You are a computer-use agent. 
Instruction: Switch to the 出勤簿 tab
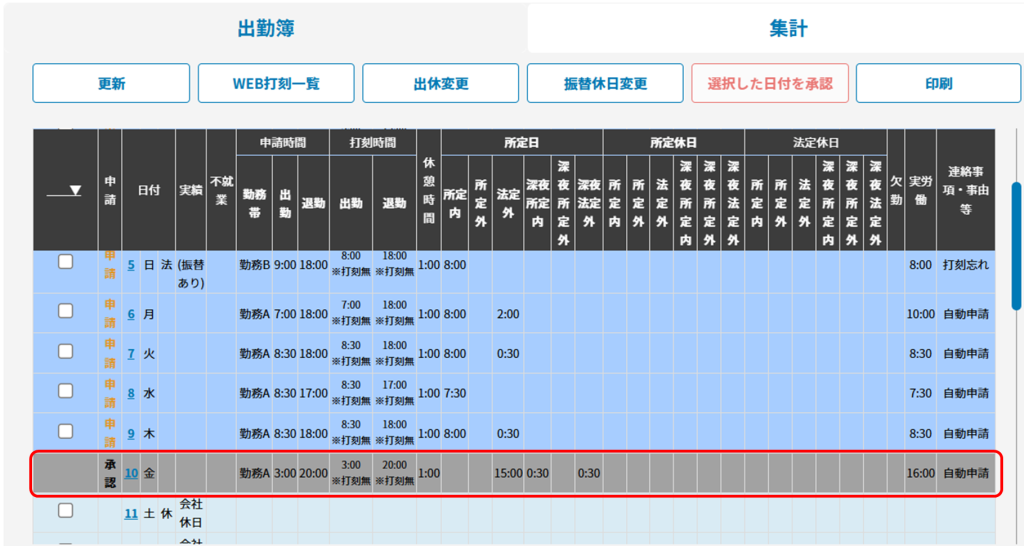265,29
